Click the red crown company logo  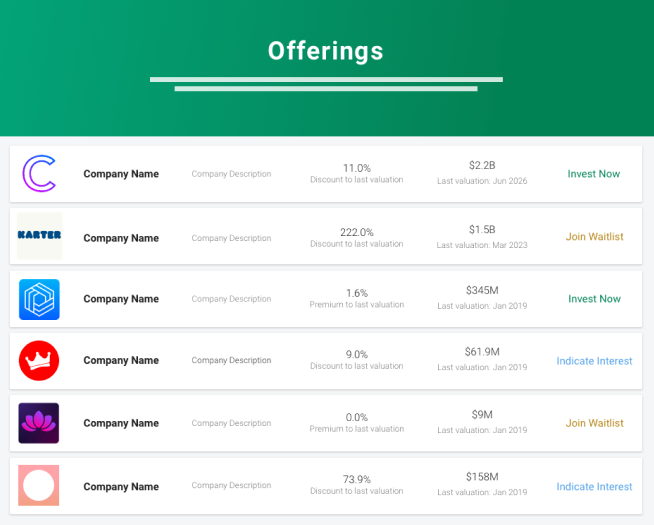pos(39,360)
